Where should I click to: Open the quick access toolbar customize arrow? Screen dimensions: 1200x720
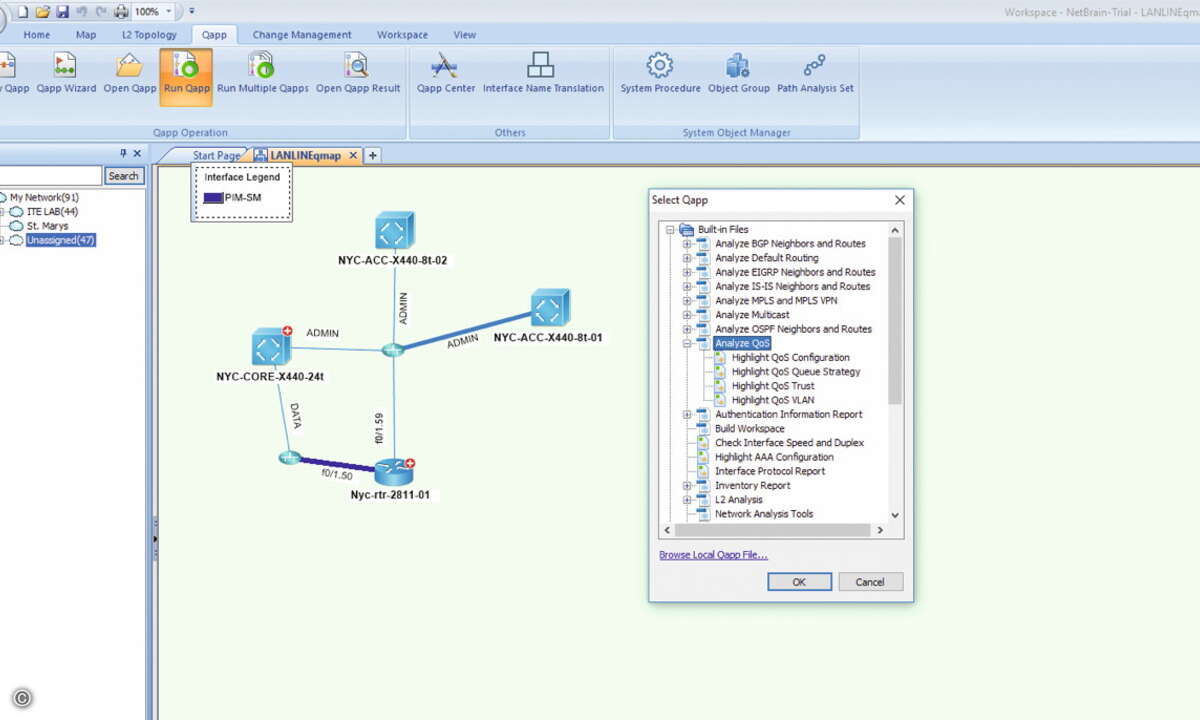tap(192, 11)
